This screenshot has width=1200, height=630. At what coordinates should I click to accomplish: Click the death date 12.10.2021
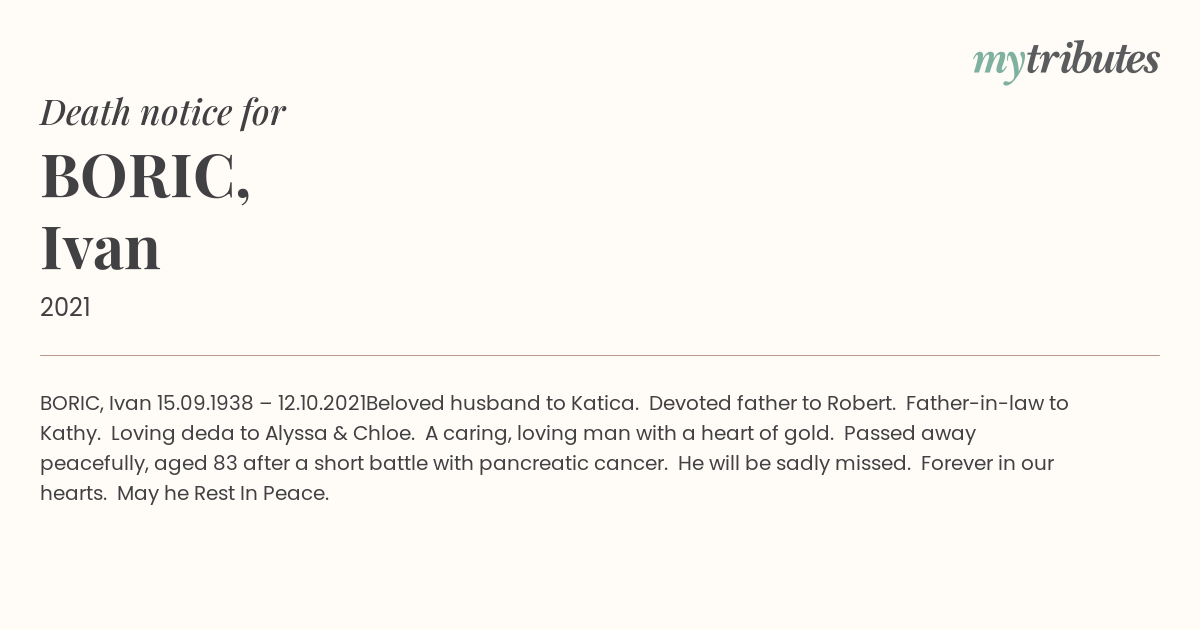point(321,404)
